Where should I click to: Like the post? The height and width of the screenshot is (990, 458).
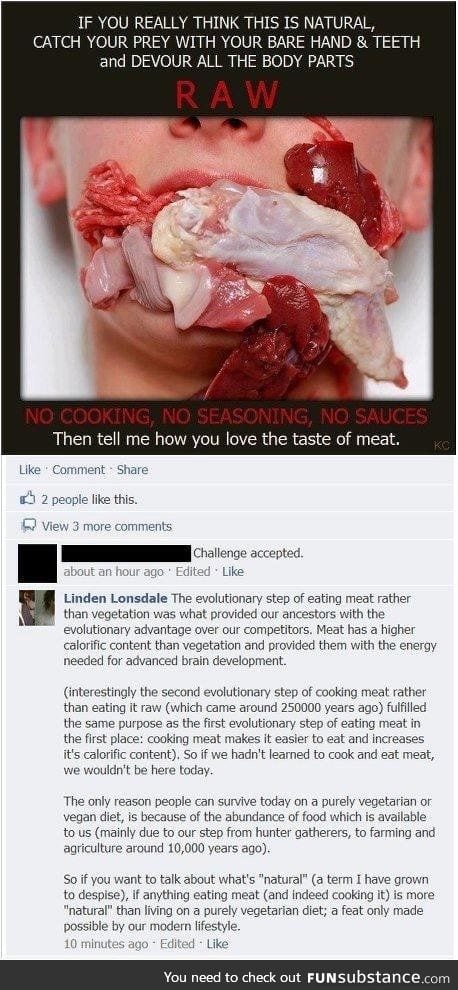click(x=29, y=470)
